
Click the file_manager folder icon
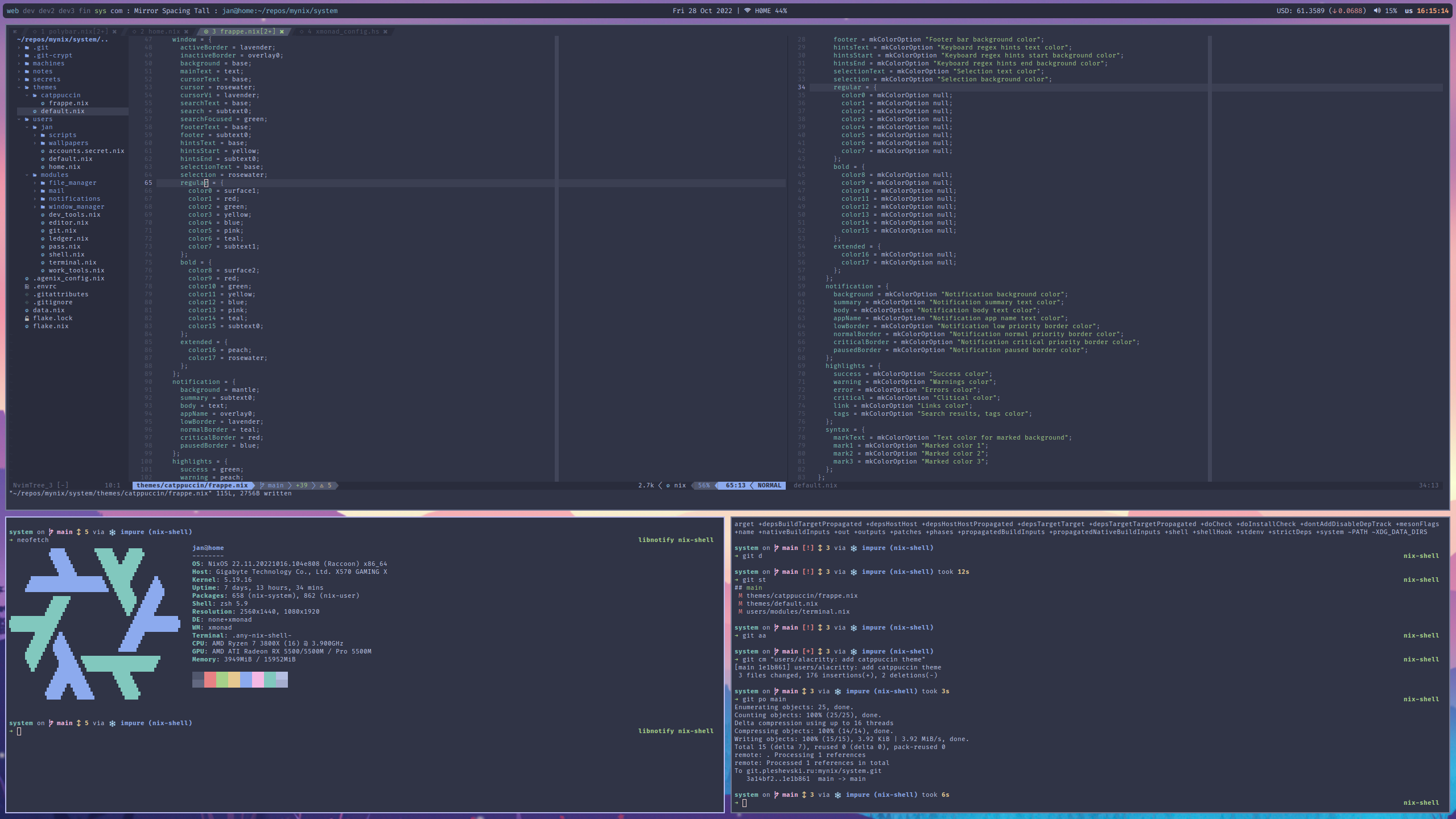click(x=43, y=183)
